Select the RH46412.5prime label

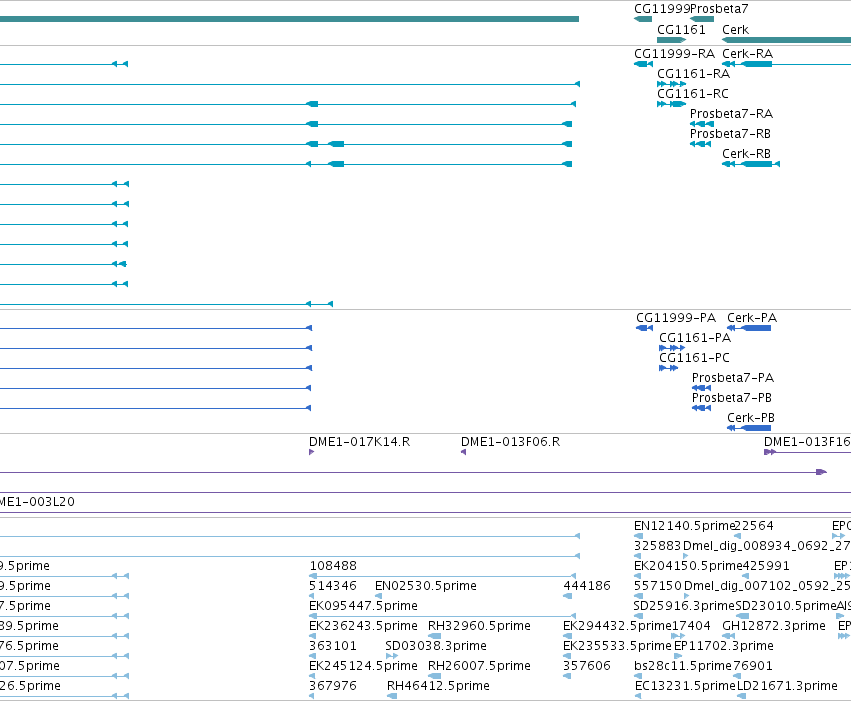tap(438, 686)
